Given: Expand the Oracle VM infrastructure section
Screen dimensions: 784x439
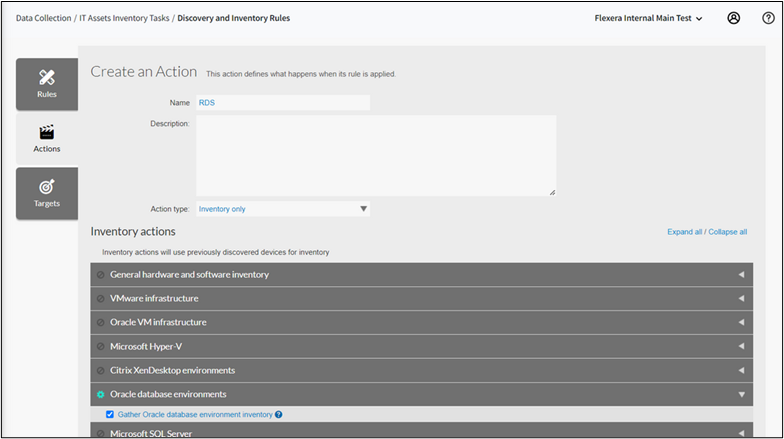Looking at the screenshot, I should click(x=422, y=322).
